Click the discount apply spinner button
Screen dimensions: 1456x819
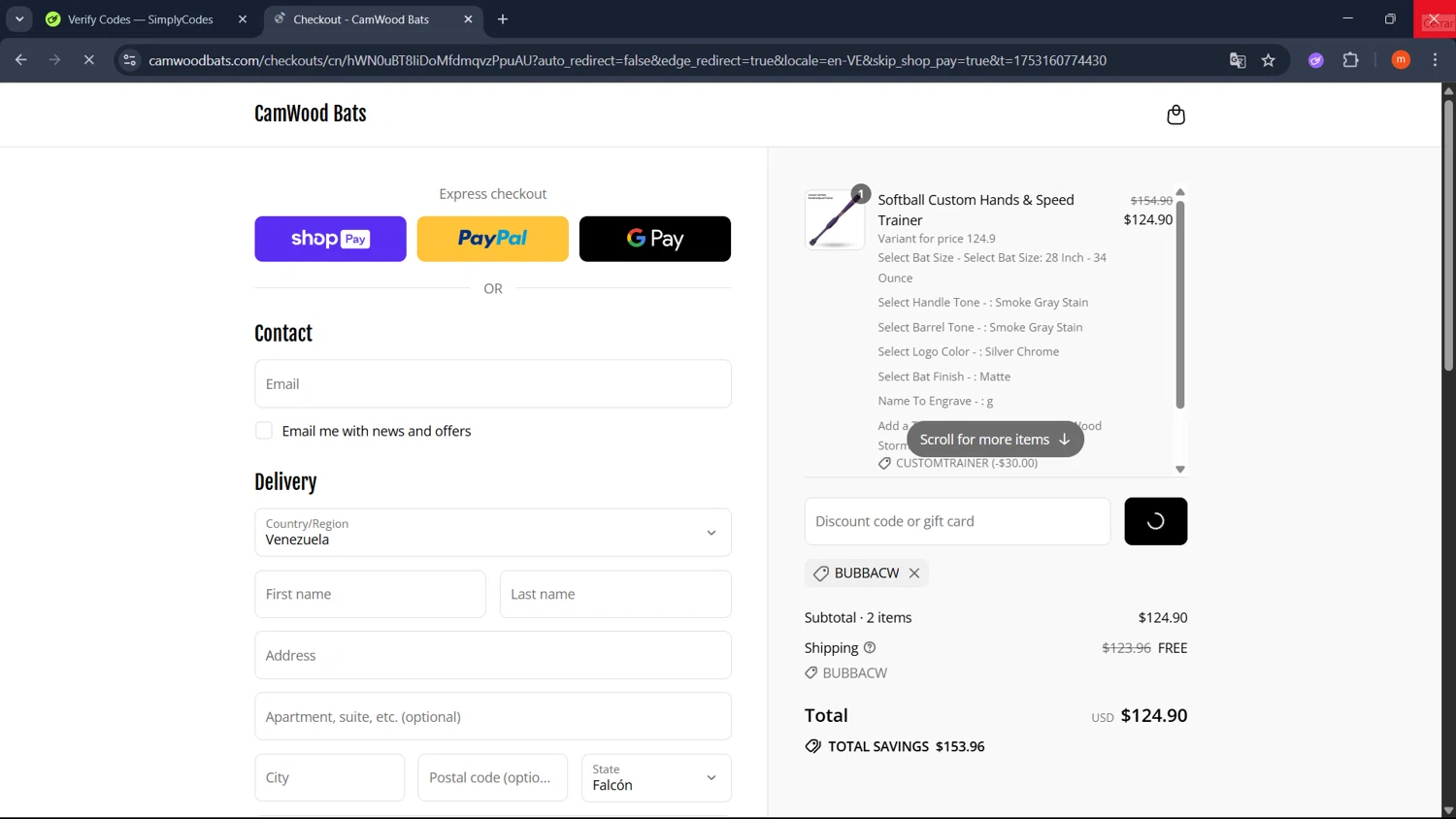(1155, 521)
